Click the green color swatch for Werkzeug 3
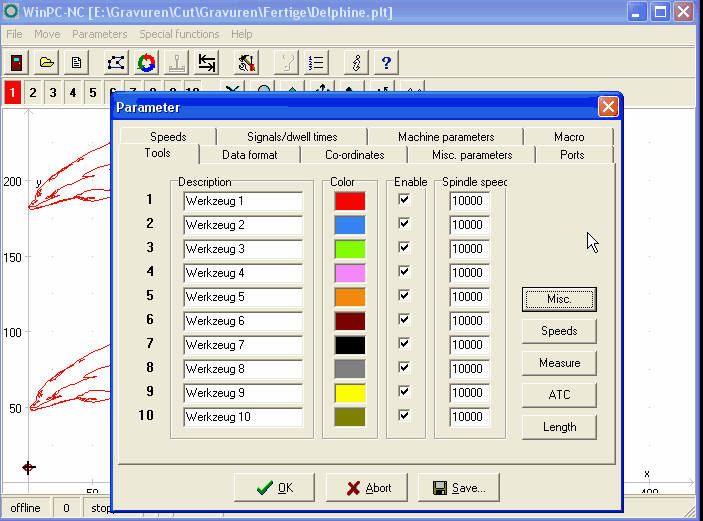 (349, 249)
